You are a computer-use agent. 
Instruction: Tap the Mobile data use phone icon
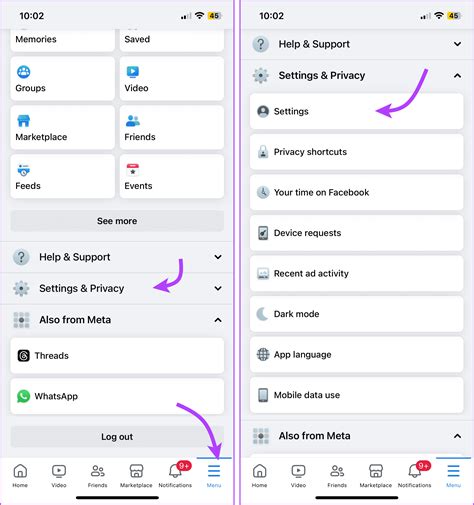click(x=263, y=395)
